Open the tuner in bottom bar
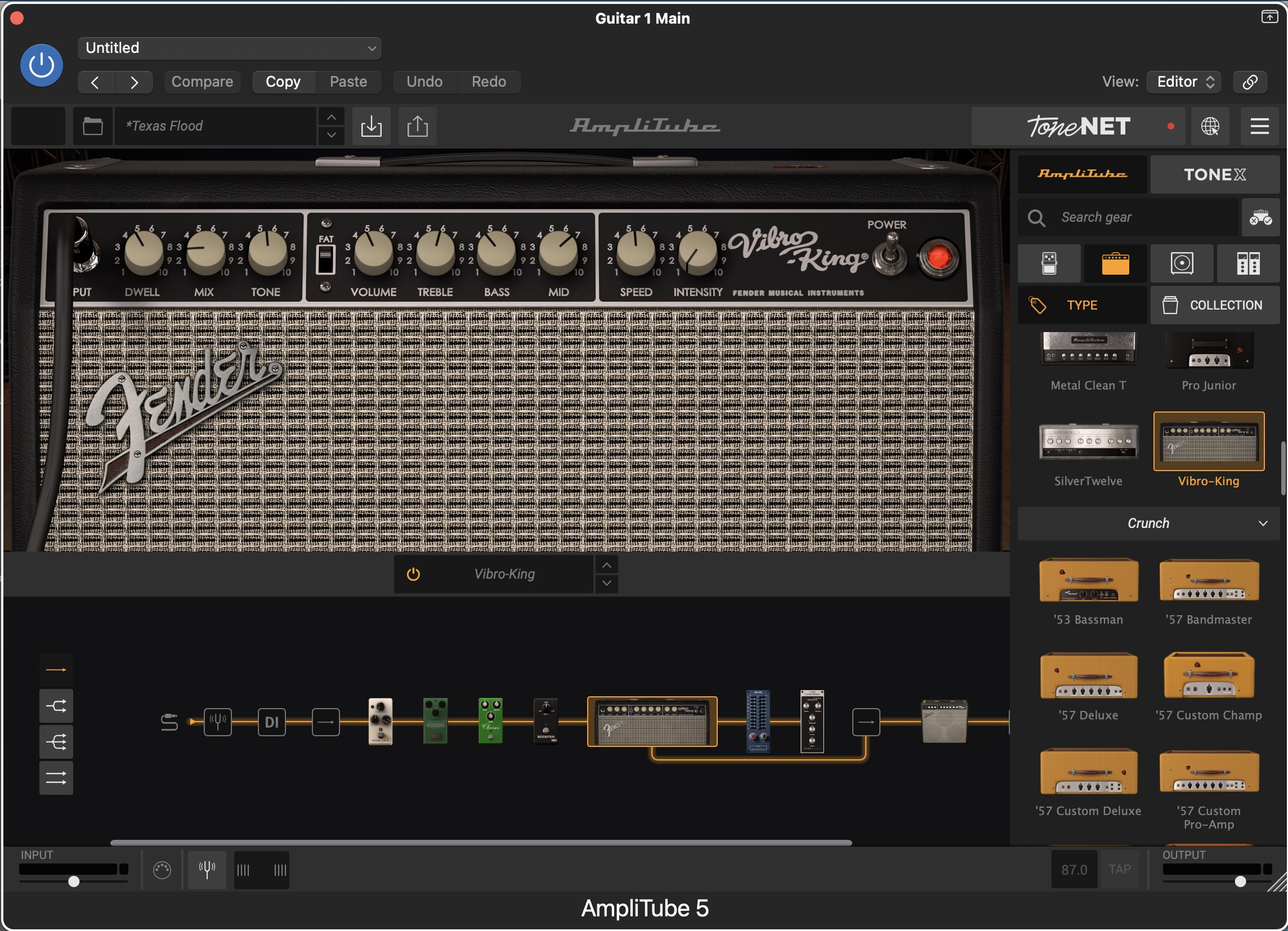 click(207, 870)
